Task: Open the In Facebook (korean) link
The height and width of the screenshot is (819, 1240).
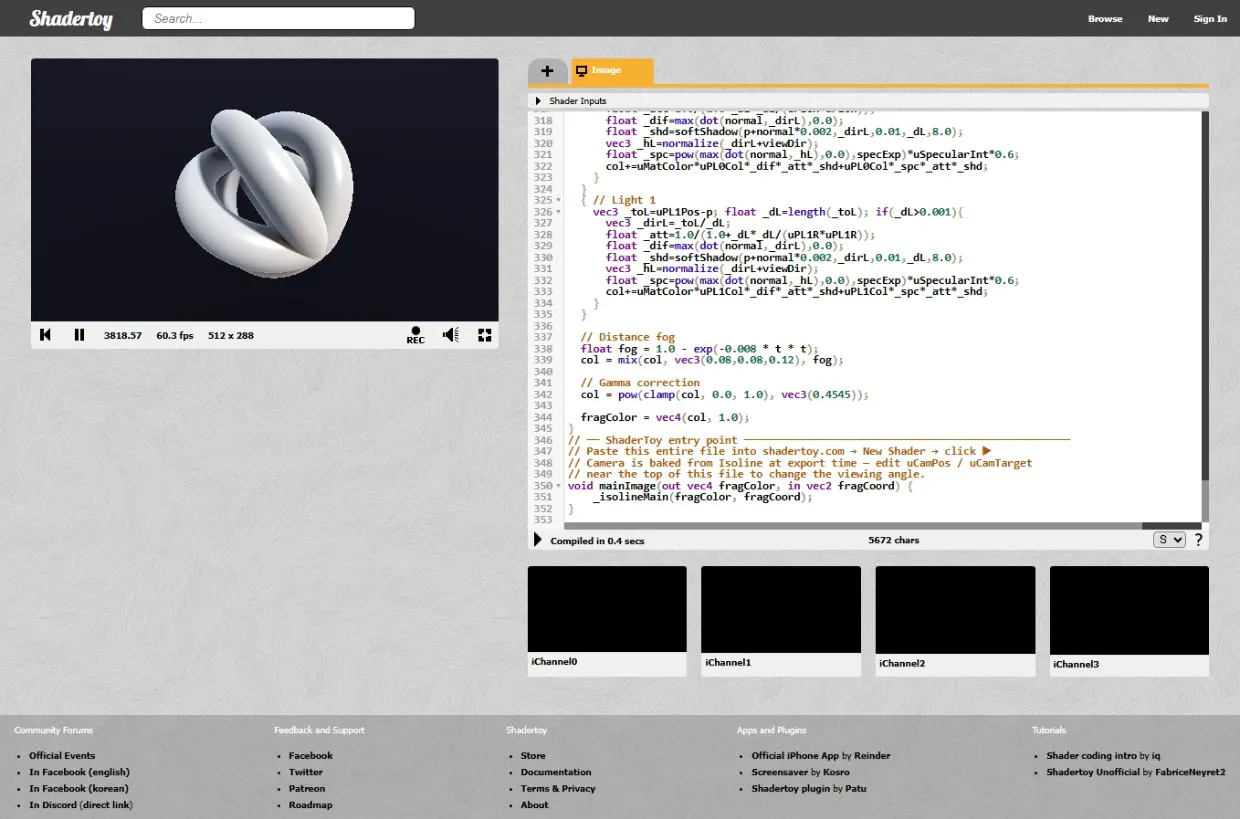Action: coord(79,789)
